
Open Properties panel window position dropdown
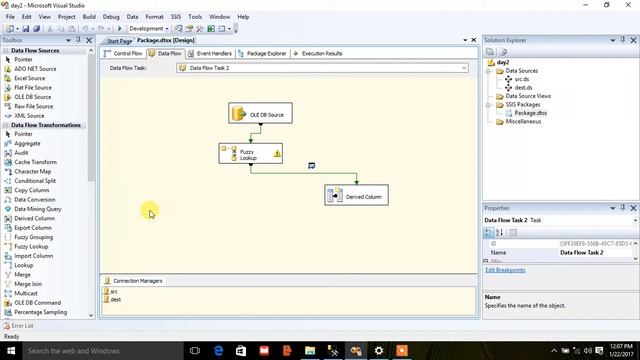613,208
